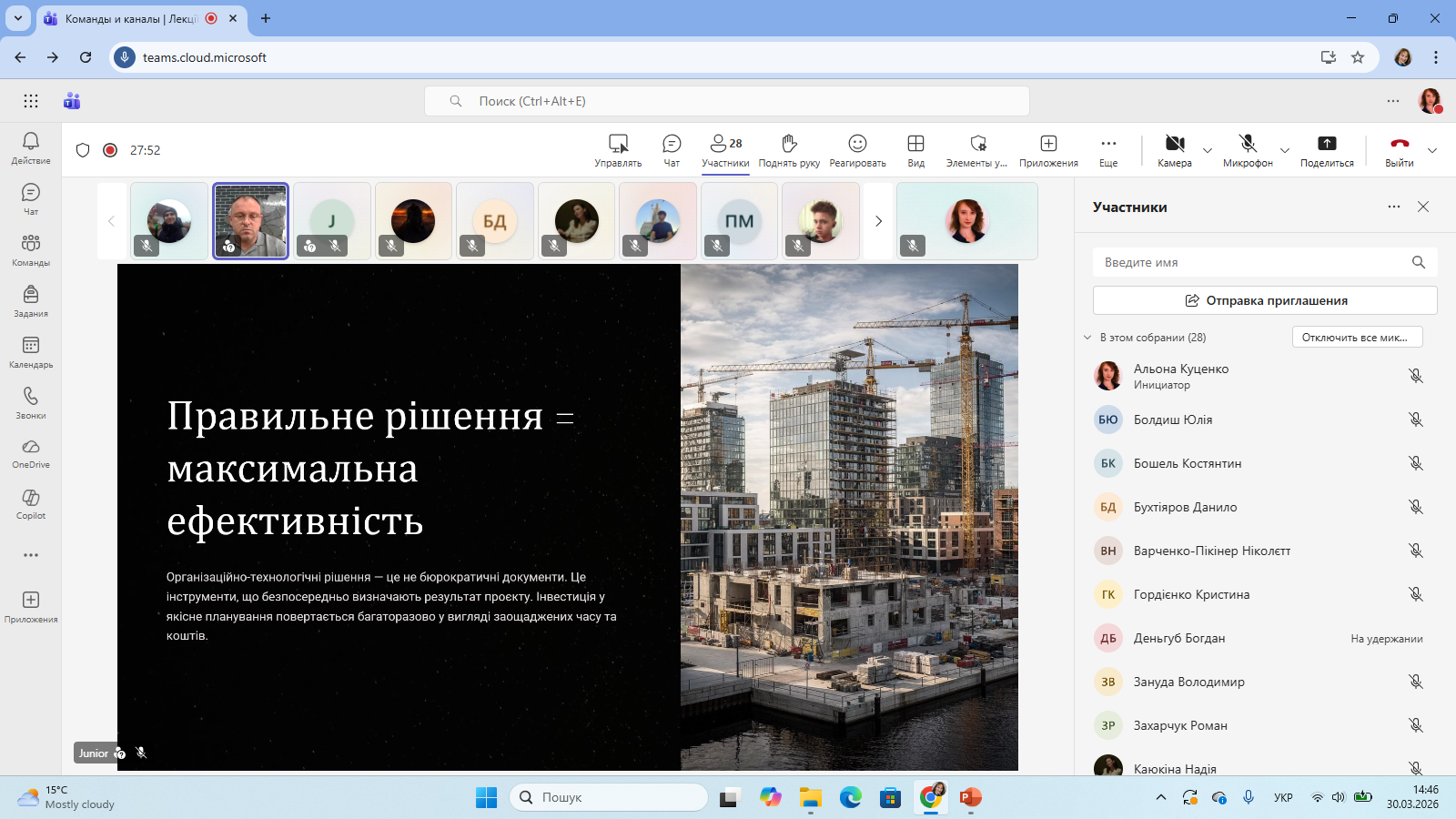The height and width of the screenshot is (819, 1456).
Task: Open the Еще more options menu
Action: [x=1107, y=150]
